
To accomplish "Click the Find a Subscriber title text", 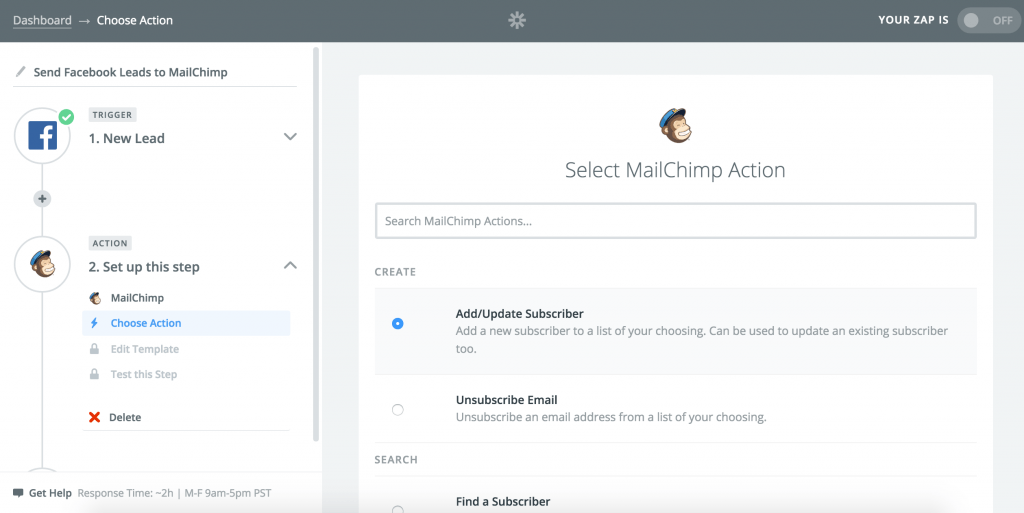I will click(503, 501).
